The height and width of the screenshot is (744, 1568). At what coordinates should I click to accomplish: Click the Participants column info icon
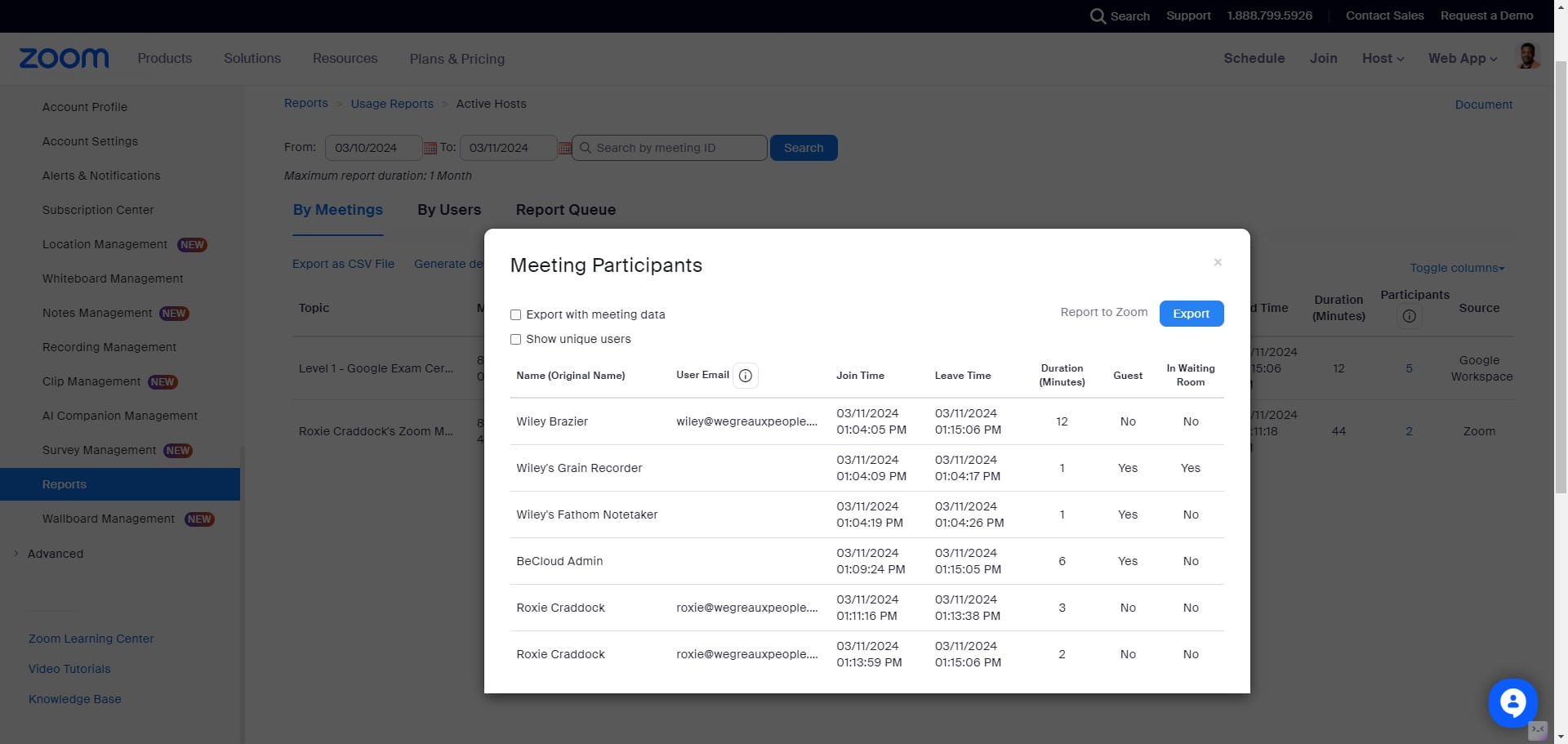pyautogui.click(x=1409, y=316)
